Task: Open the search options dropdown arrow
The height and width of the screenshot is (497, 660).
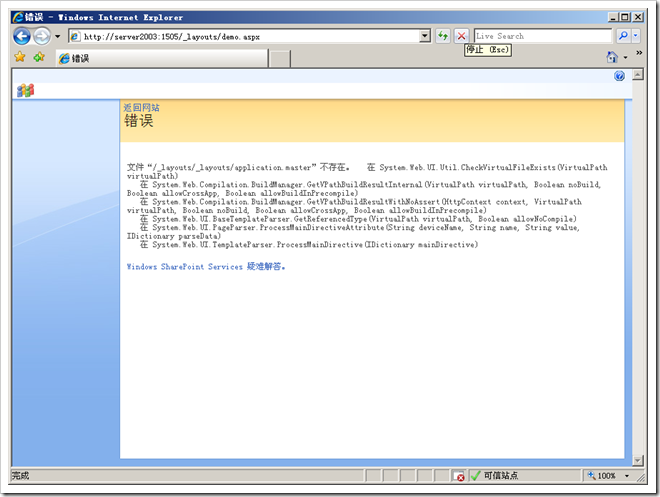Action: coord(636,36)
